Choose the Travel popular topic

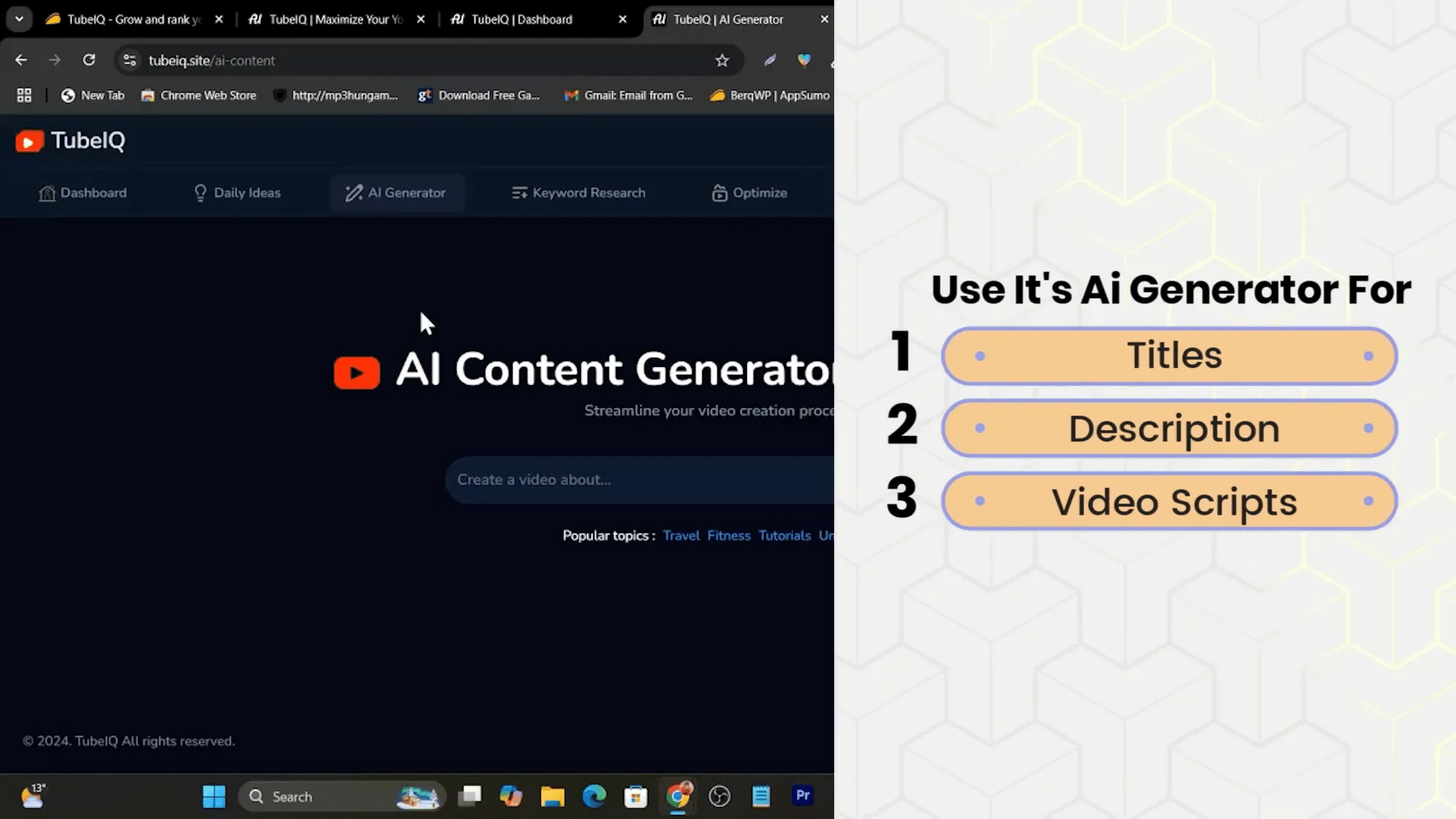681,535
